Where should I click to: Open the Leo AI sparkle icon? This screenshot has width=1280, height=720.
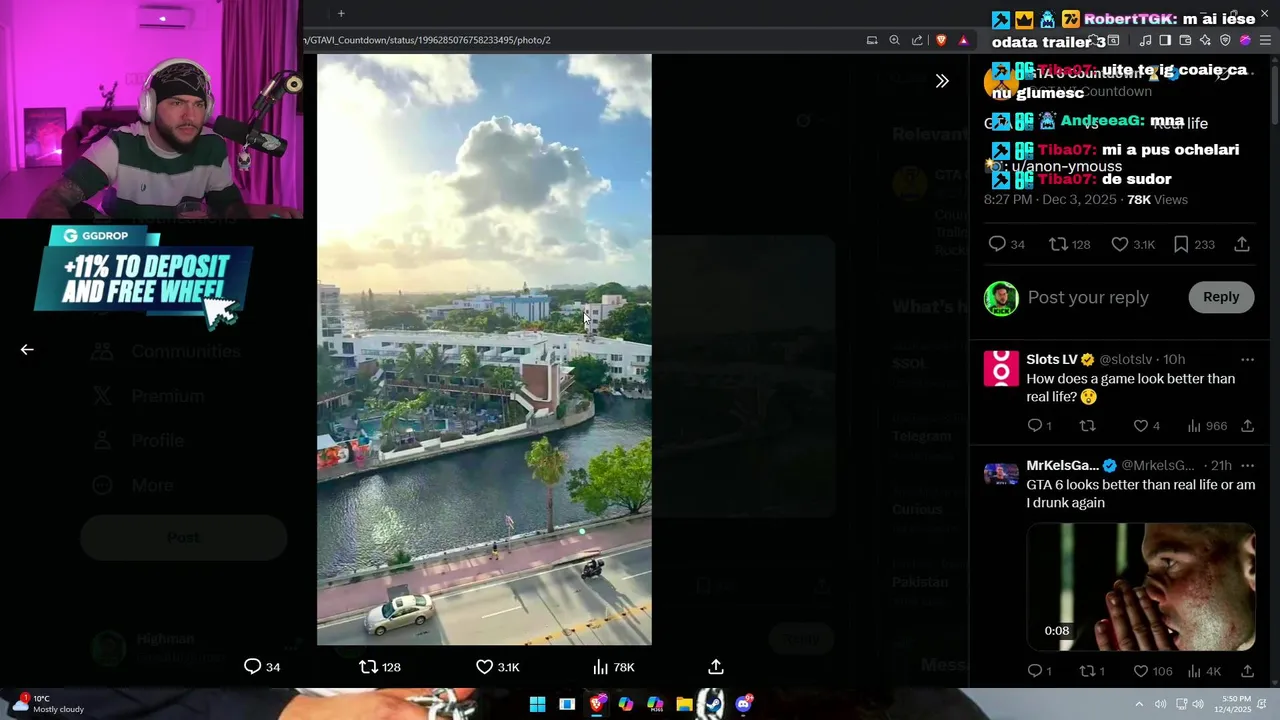pos(1205,40)
